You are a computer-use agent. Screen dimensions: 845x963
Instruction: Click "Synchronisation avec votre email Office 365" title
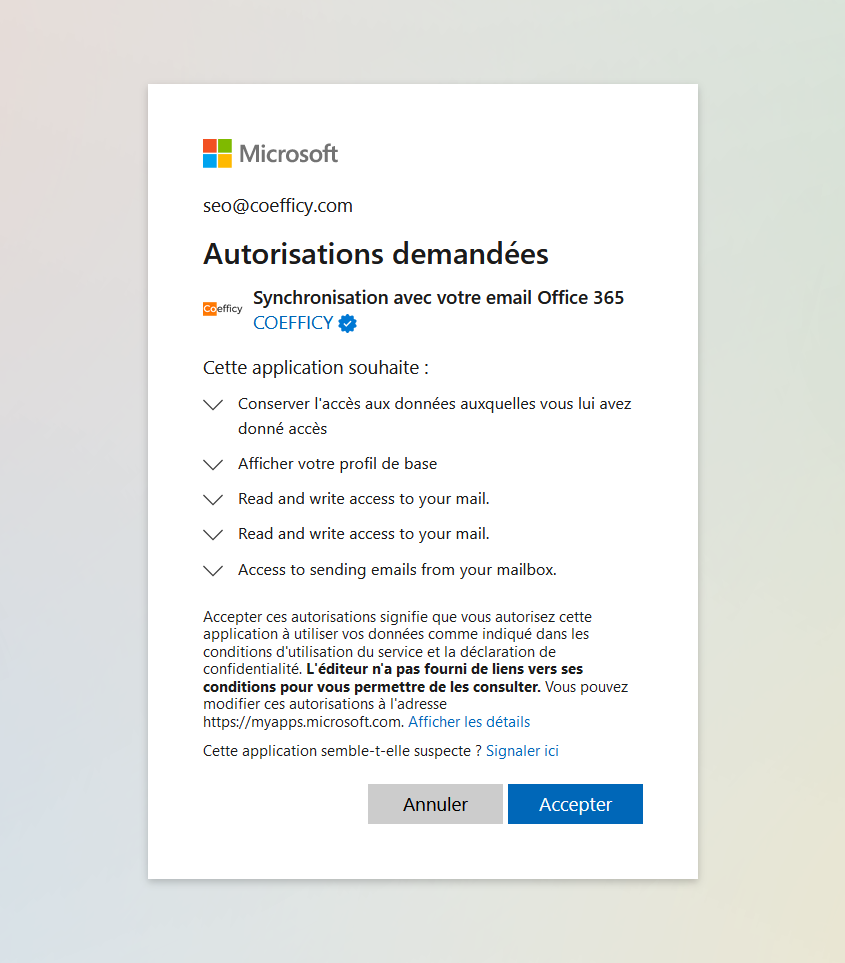tap(438, 297)
